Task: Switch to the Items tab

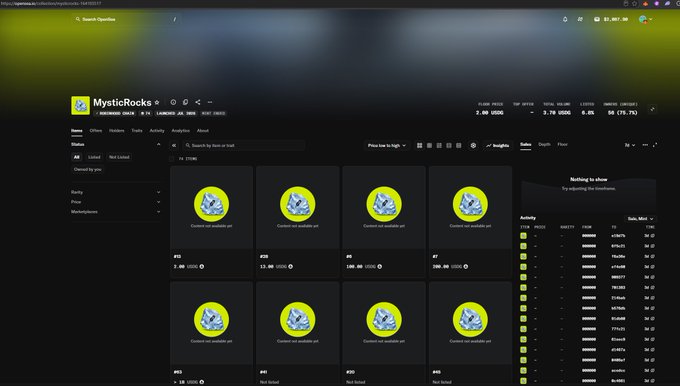Action: pos(77,131)
